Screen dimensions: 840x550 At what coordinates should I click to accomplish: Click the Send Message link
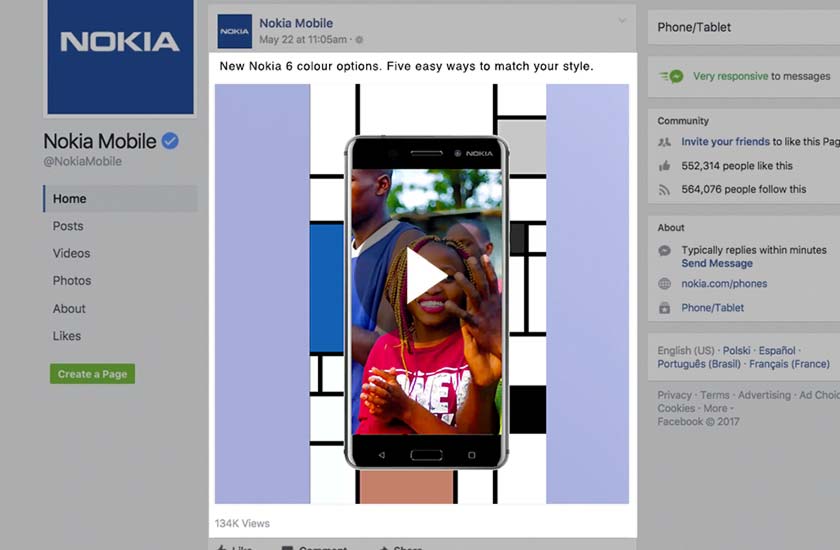tap(717, 263)
